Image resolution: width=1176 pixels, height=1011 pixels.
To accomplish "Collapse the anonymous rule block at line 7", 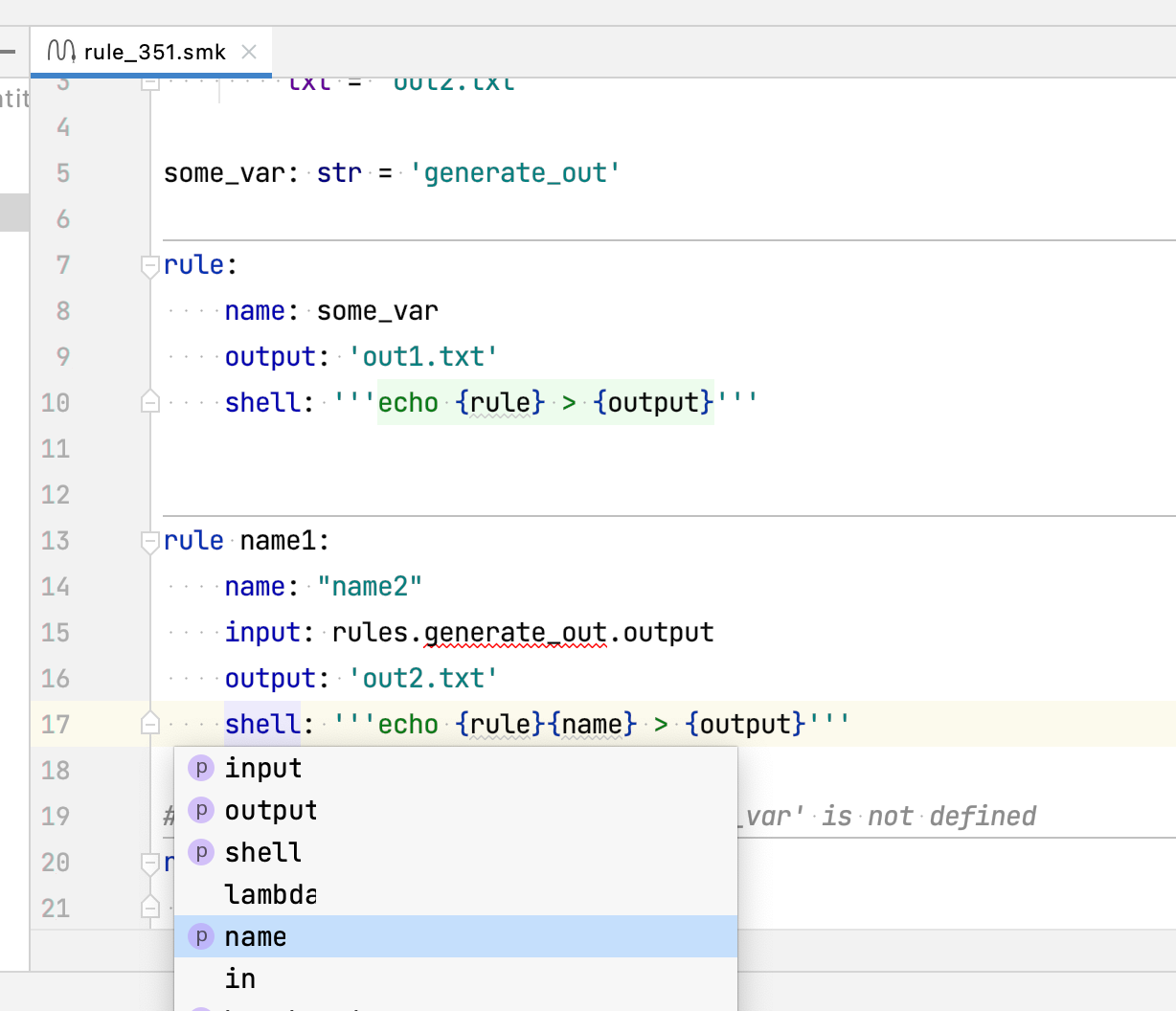I will pos(149,265).
